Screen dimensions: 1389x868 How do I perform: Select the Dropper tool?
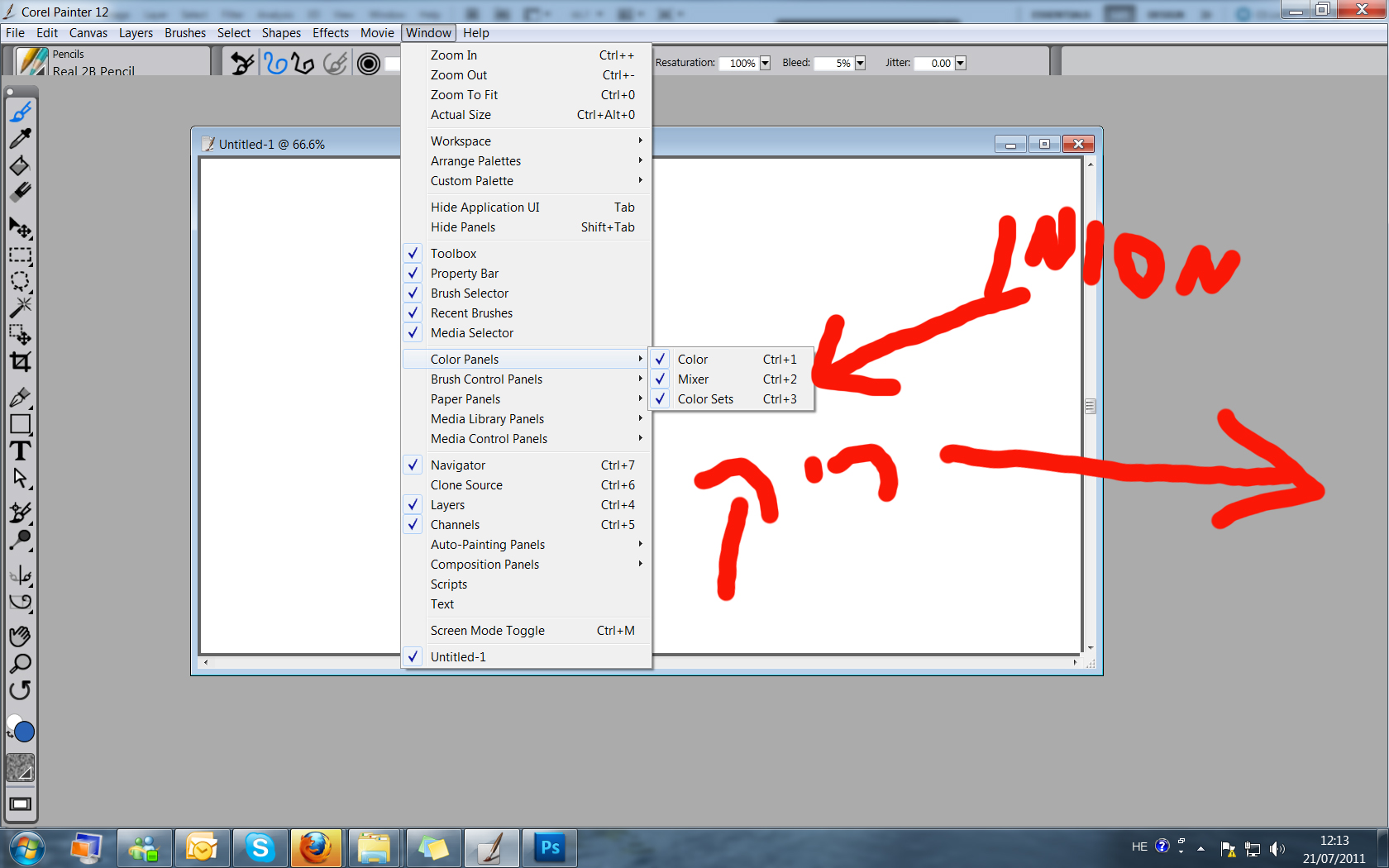coord(21,138)
